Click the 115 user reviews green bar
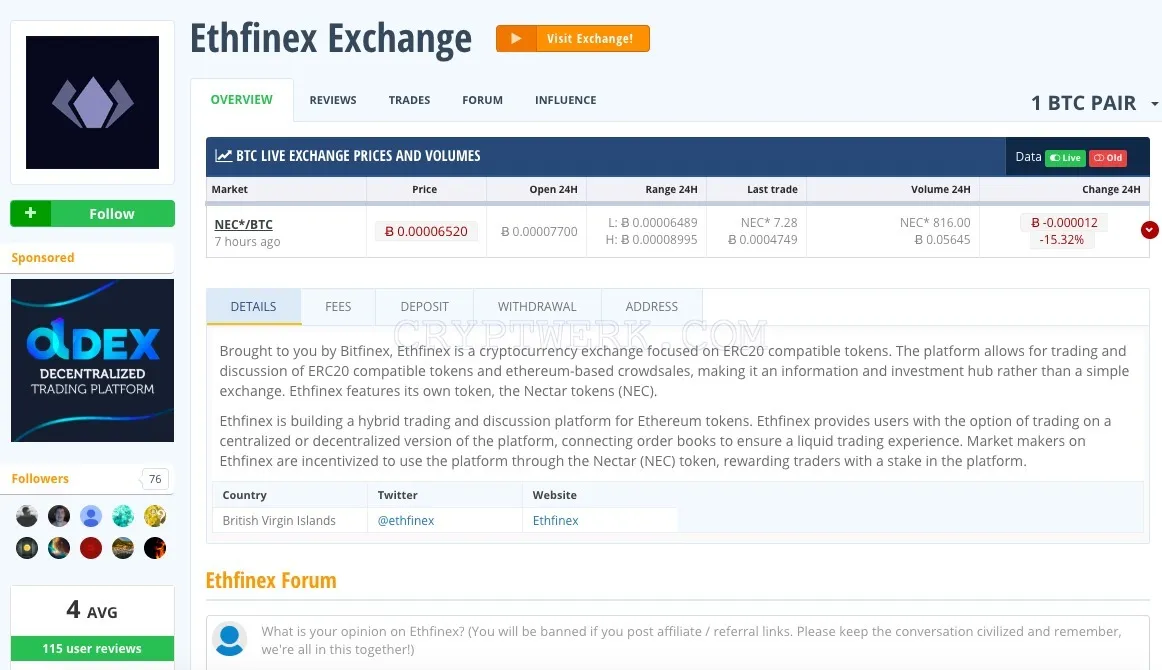 pyautogui.click(x=93, y=649)
